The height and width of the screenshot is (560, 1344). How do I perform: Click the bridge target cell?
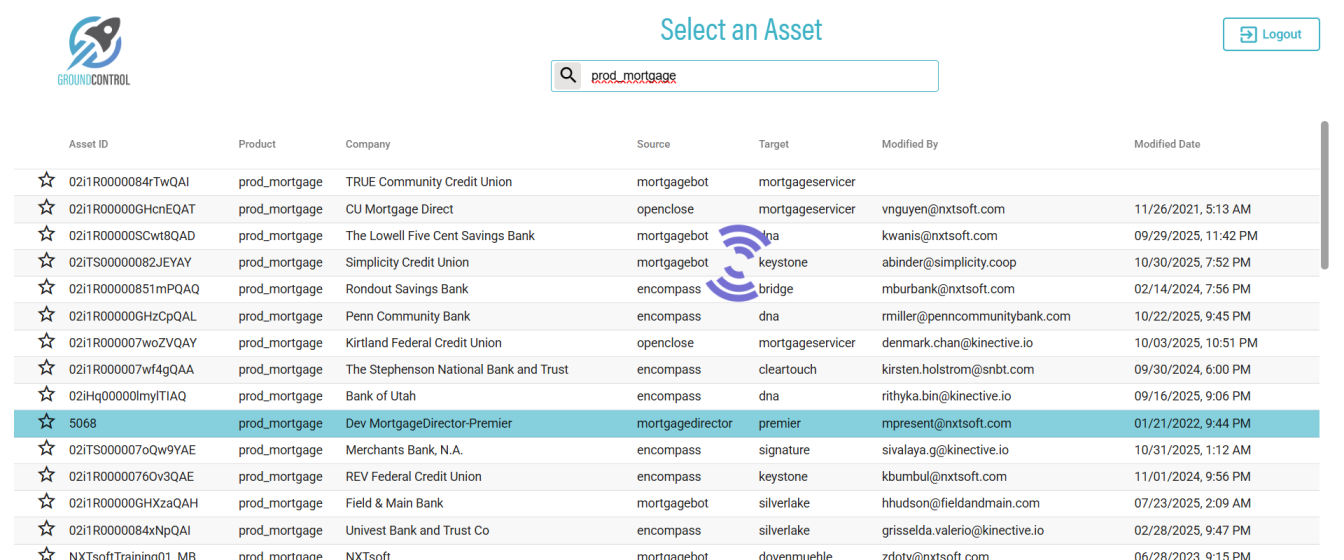776,289
